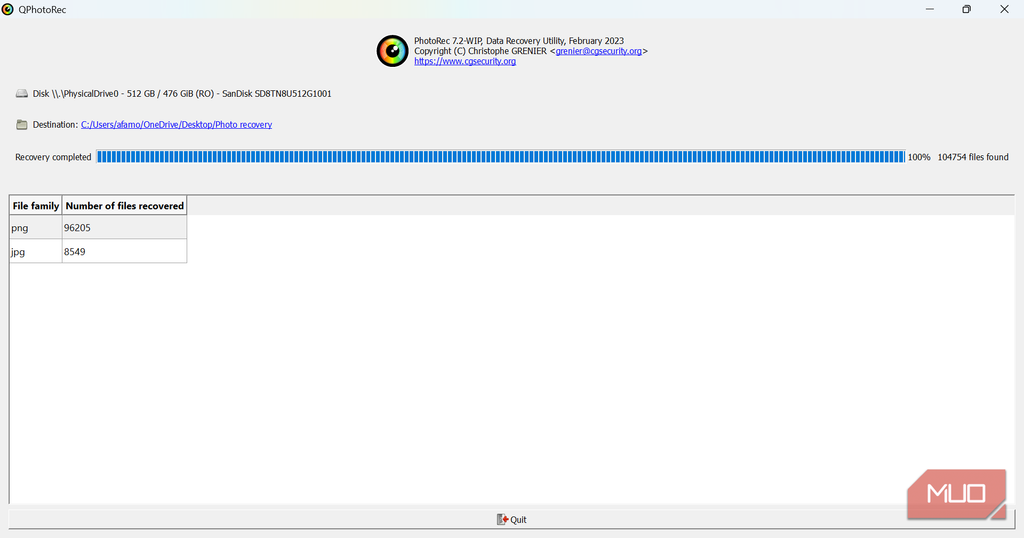Restore down the QPhotoRec window

[x=967, y=9]
